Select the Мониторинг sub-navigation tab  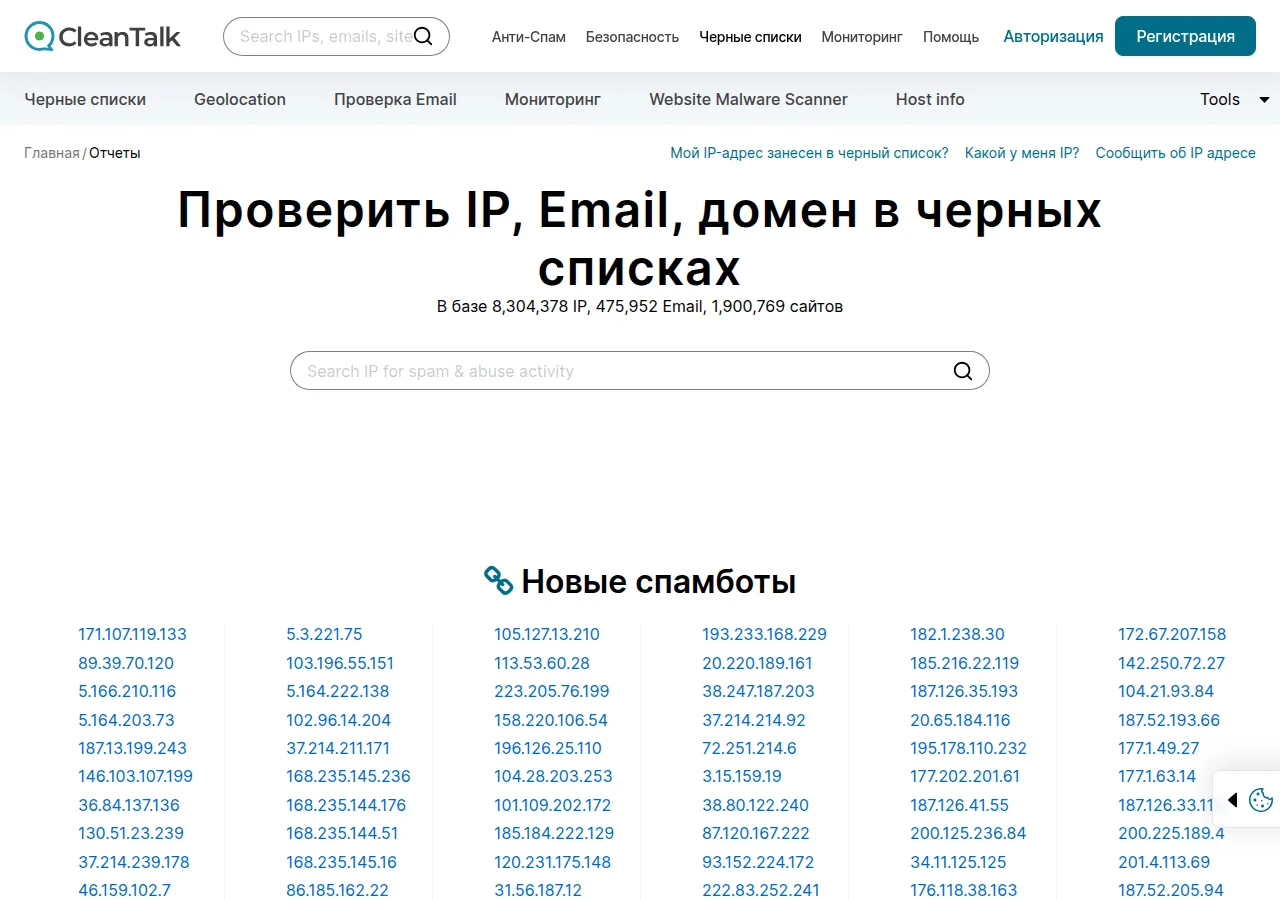(553, 99)
